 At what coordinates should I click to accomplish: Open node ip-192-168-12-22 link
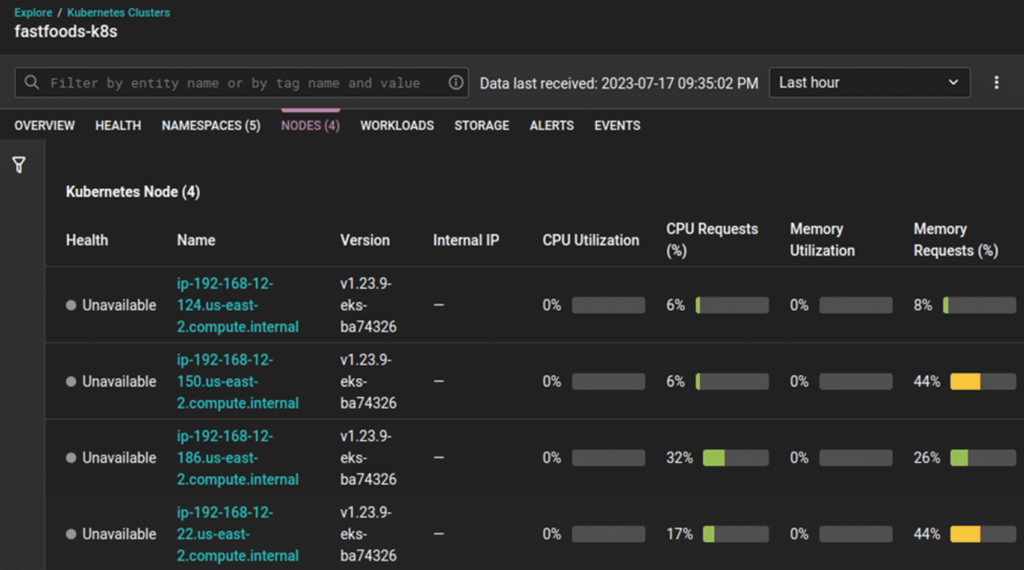pos(238,534)
